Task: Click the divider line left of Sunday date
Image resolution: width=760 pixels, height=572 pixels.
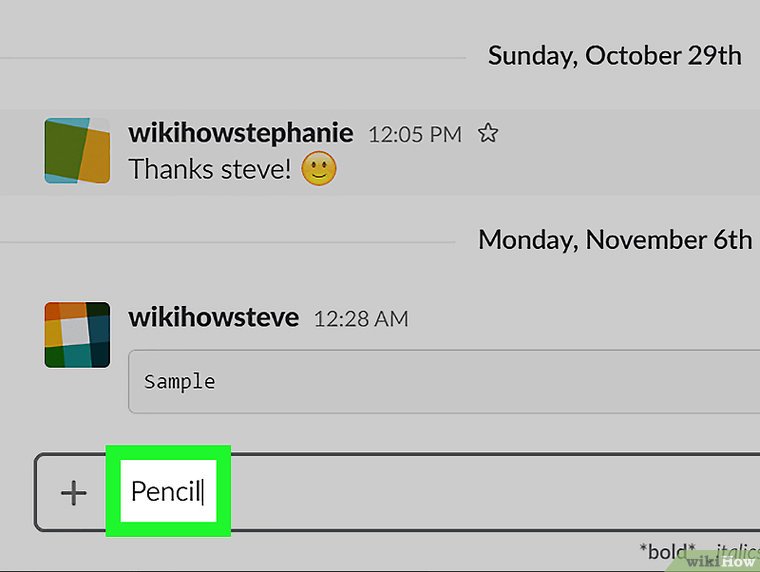Action: tap(230, 58)
